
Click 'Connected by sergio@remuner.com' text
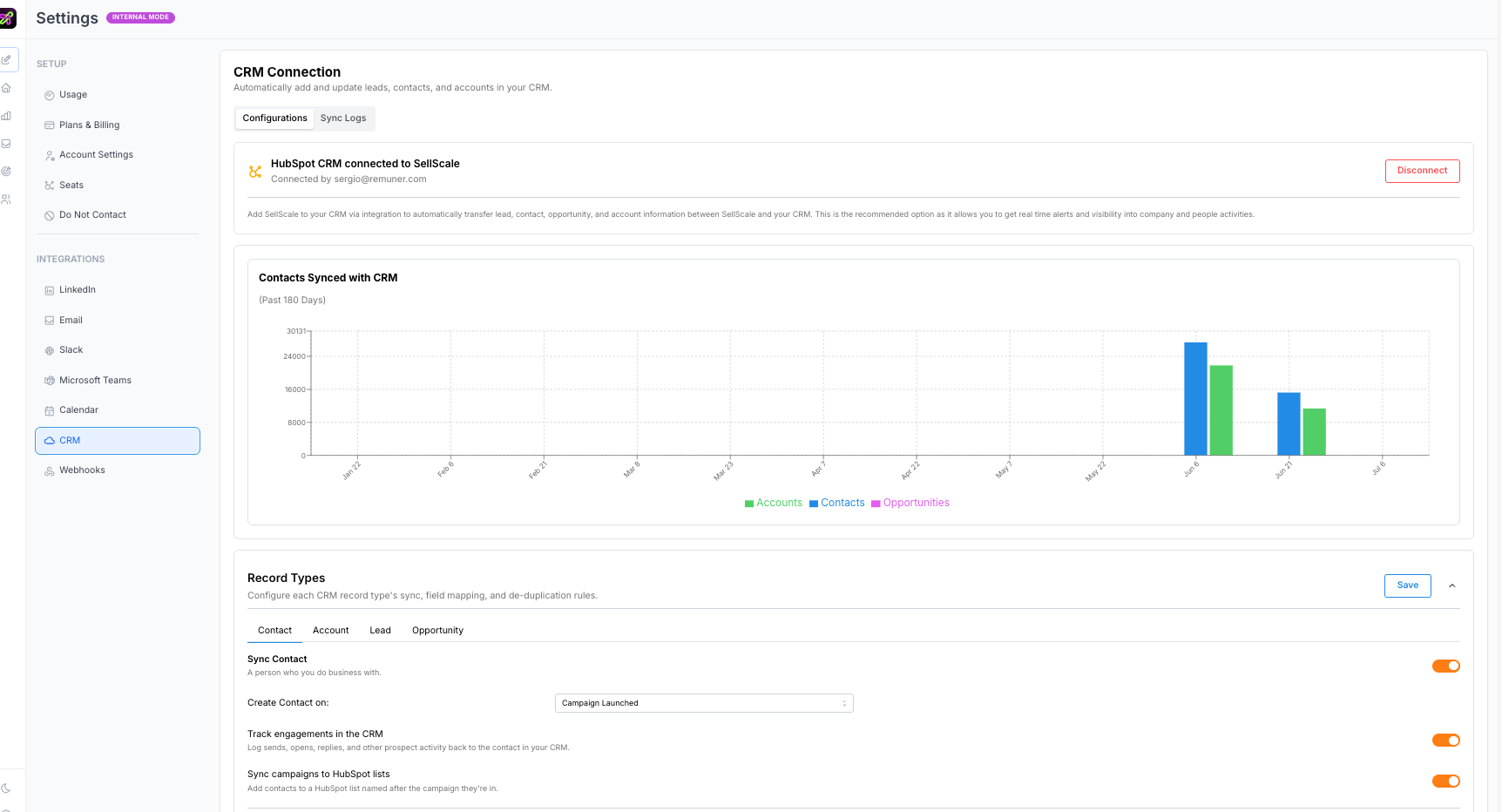point(348,179)
